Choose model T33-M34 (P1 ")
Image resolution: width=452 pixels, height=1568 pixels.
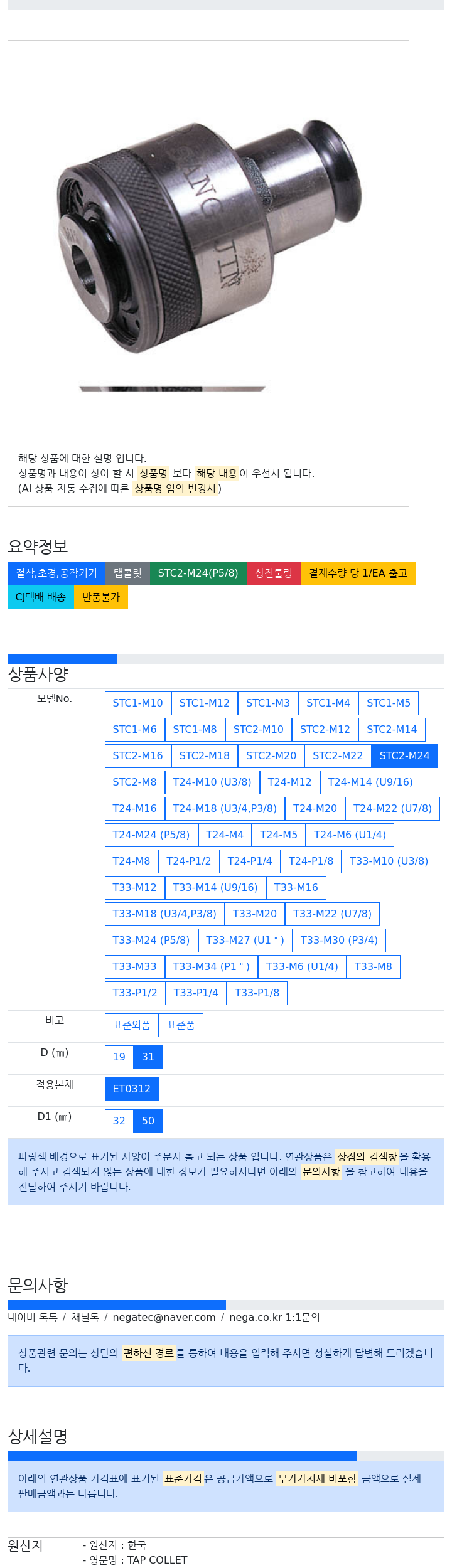[211, 966]
